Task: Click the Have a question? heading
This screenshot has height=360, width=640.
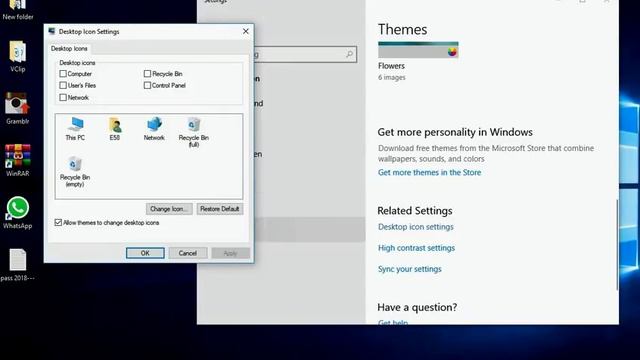Action: pyautogui.click(x=417, y=307)
